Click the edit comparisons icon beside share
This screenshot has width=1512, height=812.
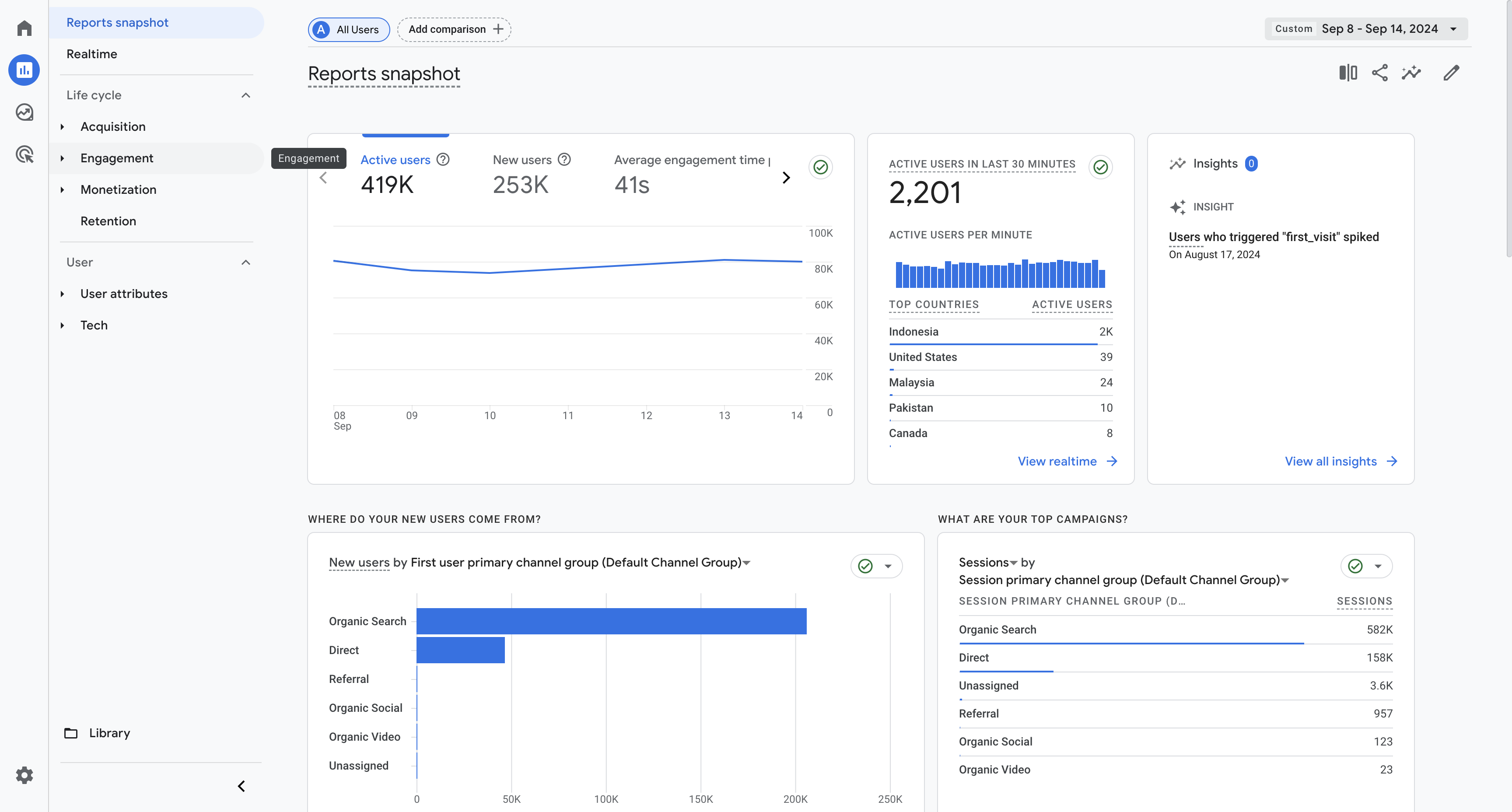coord(1347,73)
